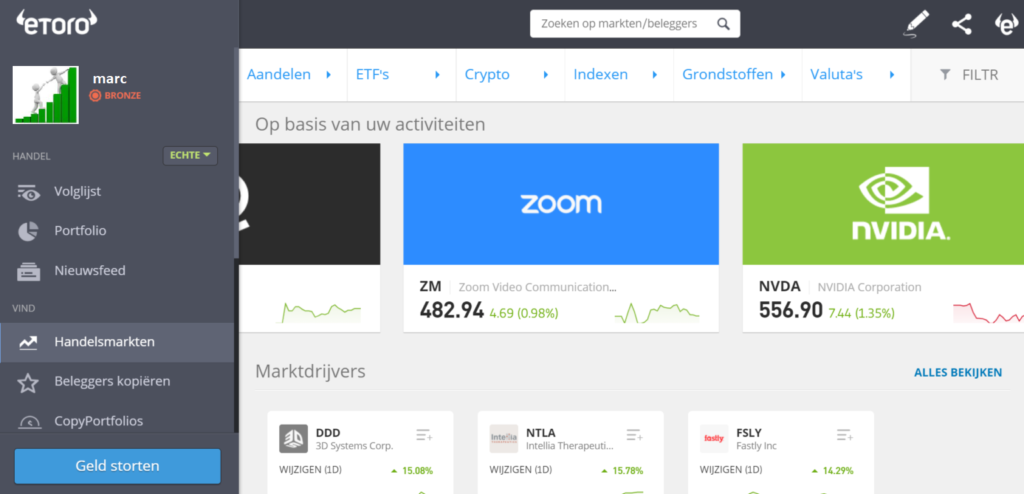
Task: Click the magnifier icon in search box
Action: coord(723,24)
